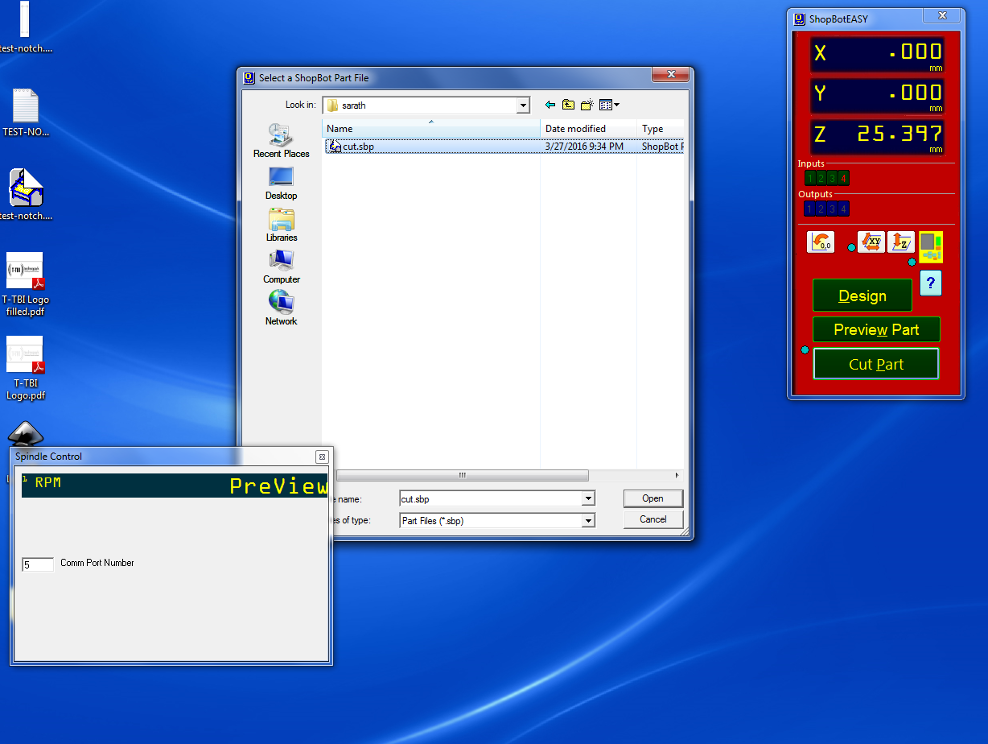Go to Desktop in dialog sidebar
Screen dimensions: 988x744
click(281, 183)
